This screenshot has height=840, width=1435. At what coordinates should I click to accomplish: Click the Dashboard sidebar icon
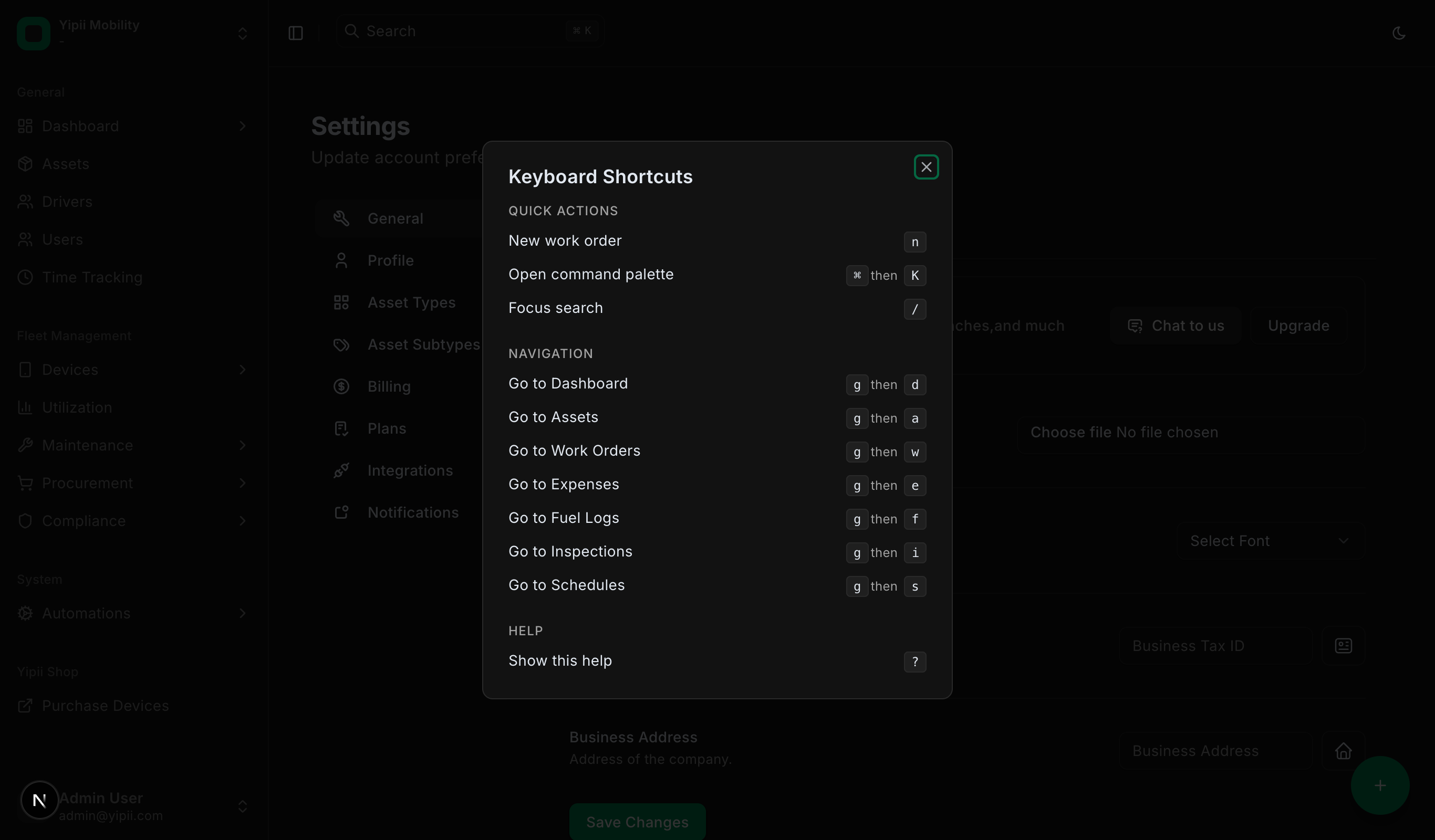click(25, 126)
